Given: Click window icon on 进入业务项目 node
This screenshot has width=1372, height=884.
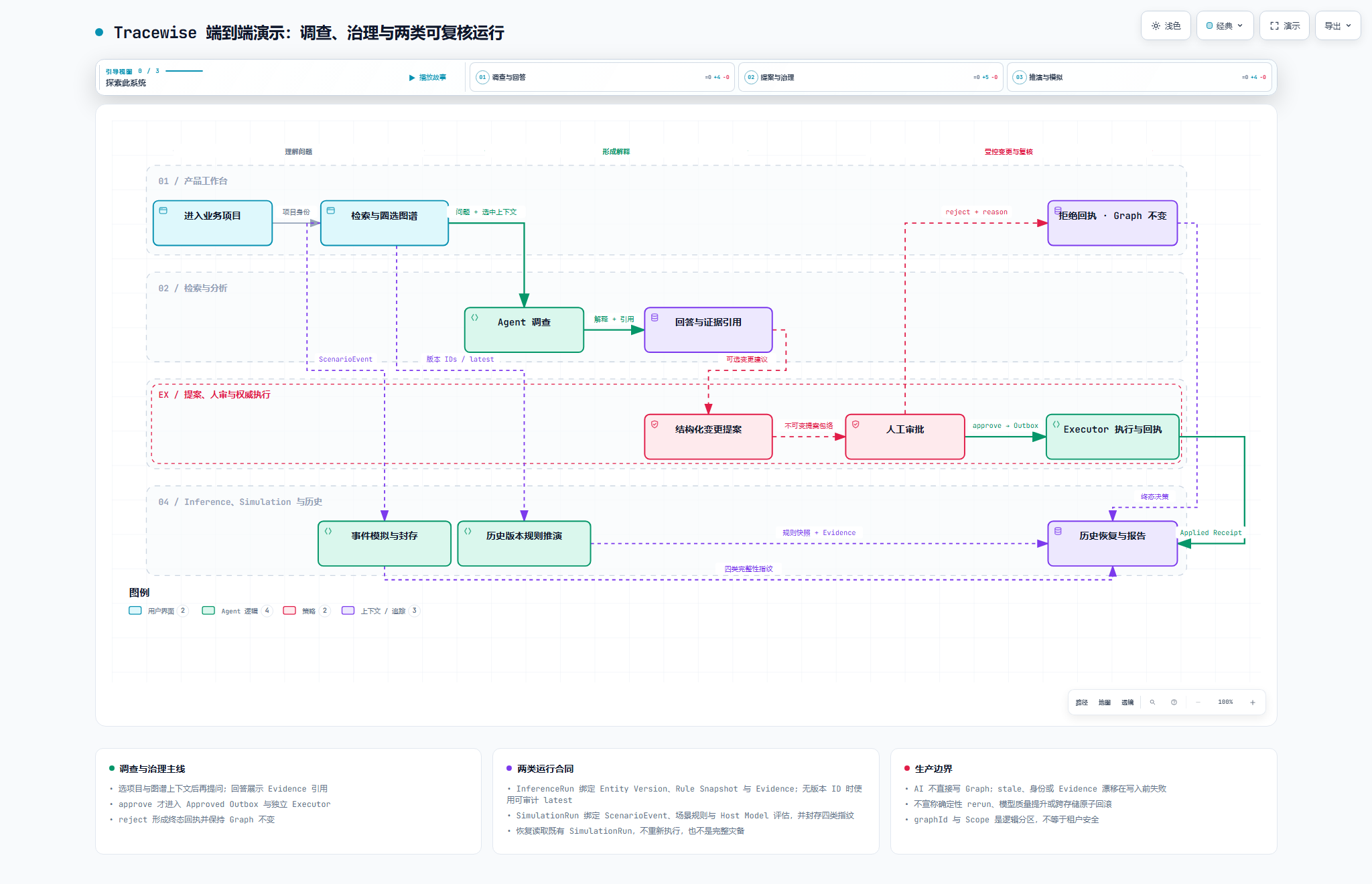Looking at the screenshot, I should (x=163, y=210).
